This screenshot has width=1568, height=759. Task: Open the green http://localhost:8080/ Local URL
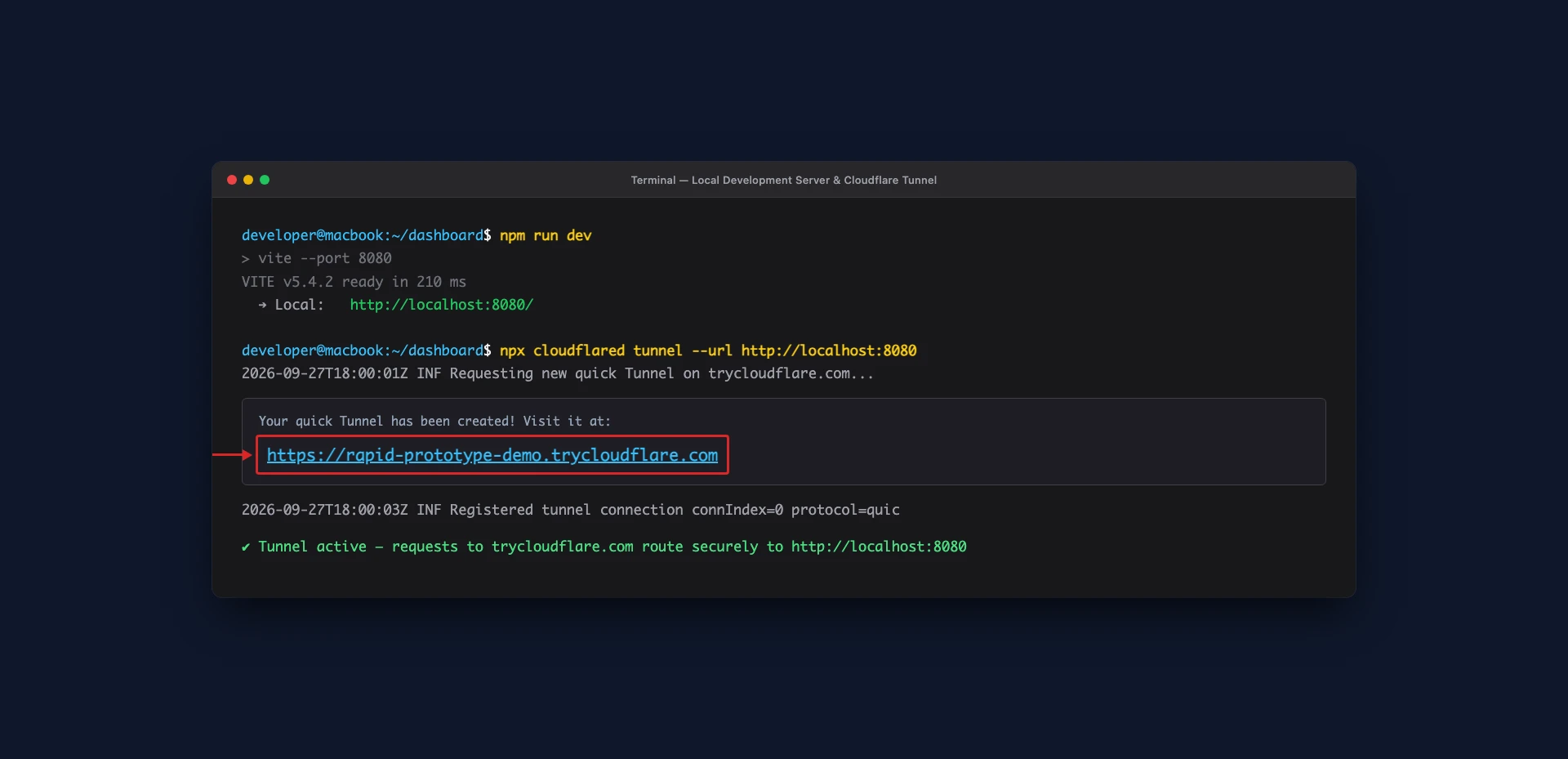coord(441,305)
